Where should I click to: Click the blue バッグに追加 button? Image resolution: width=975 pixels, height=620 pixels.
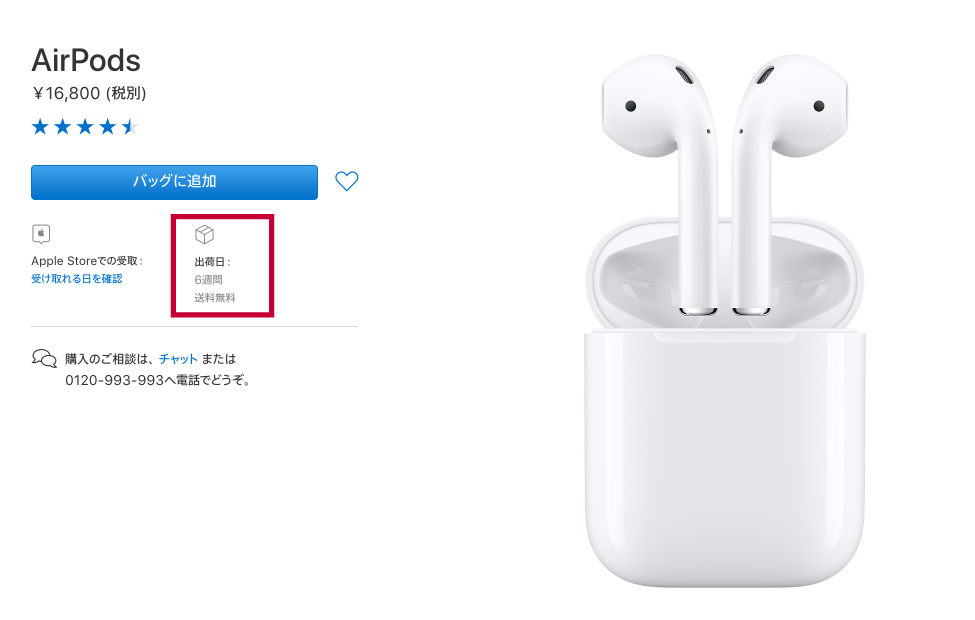click(174, 182)
